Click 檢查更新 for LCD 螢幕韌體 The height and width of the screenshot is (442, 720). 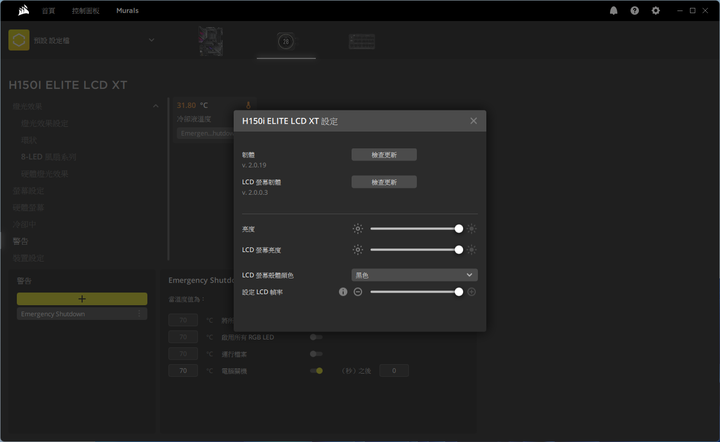point(384,182)
